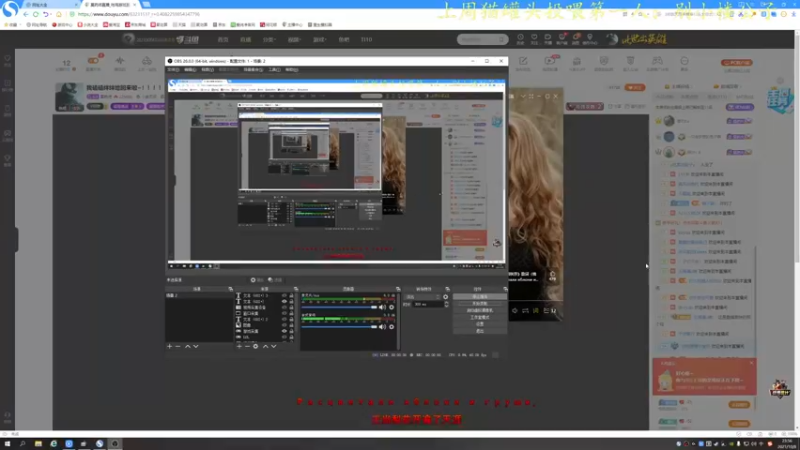The width and height of the screenshot is (800, 450).
Task: Expand 游戏 dropdown in Douyu navigation
Action: click(319, 39)
